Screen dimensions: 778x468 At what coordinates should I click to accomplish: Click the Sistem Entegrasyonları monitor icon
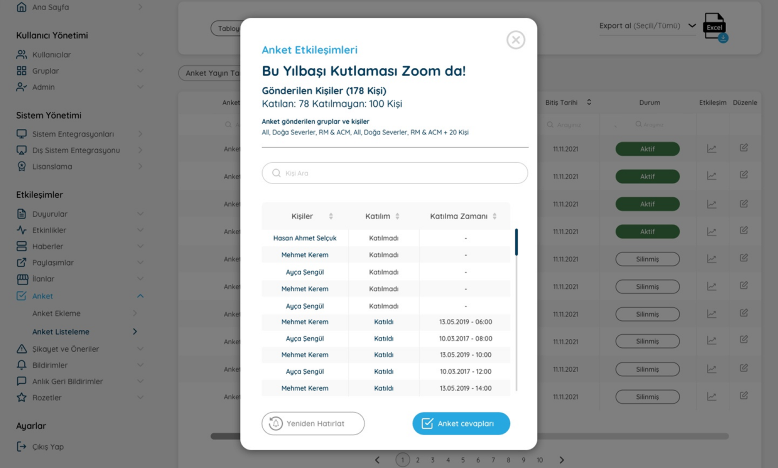tap(21, 134)
